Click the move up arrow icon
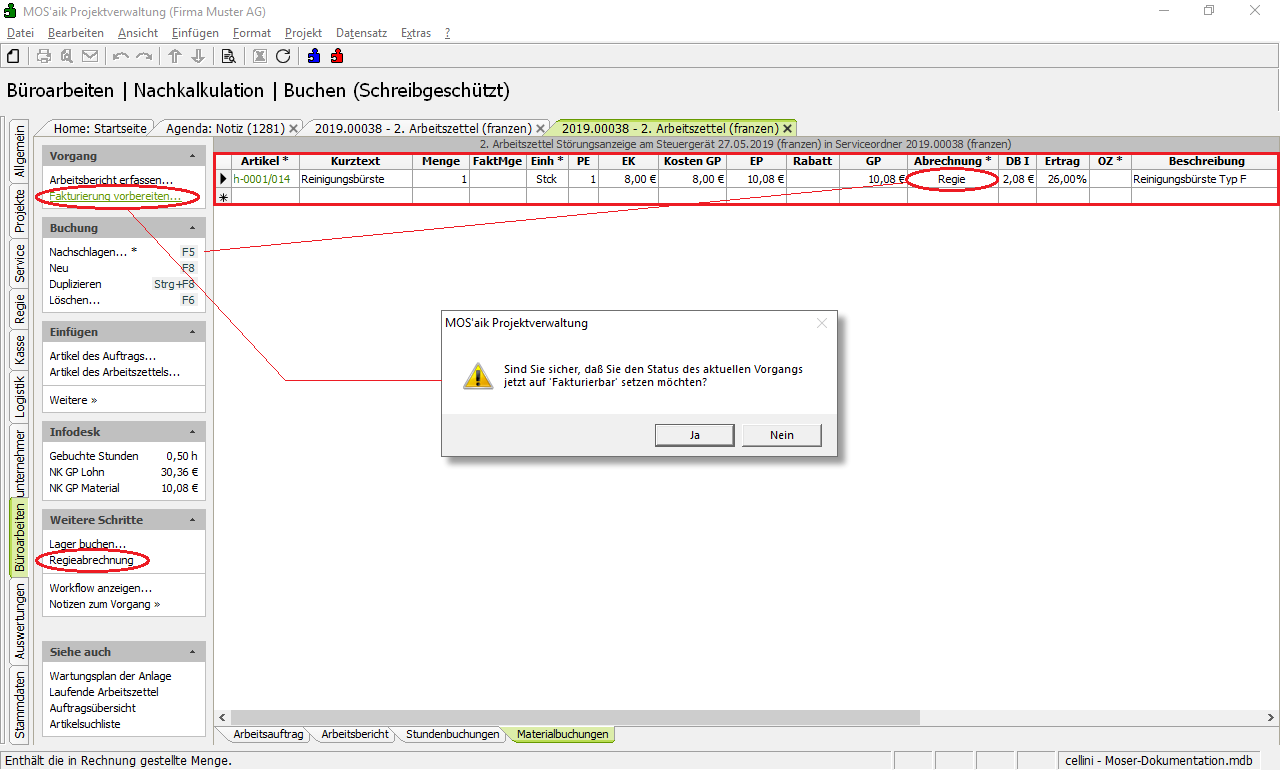This screenshot has height=770, width=1280. pyautogui.click(x=175, y=56)
